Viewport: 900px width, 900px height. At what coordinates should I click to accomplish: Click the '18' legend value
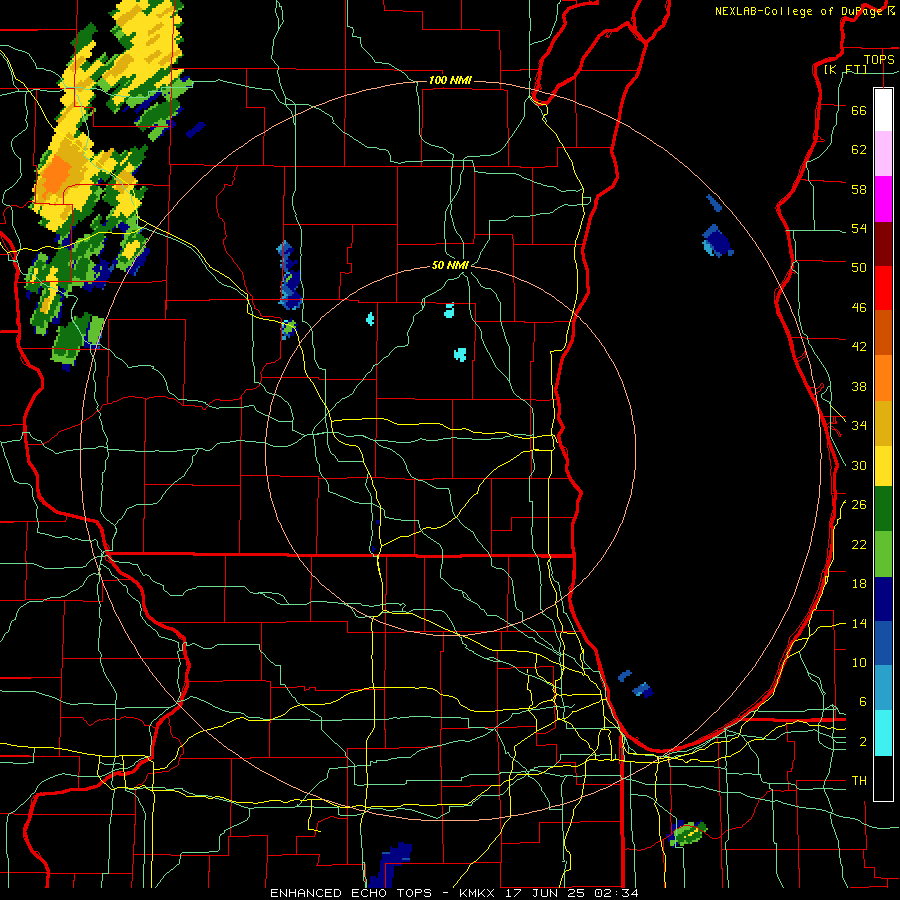[859, 584]
